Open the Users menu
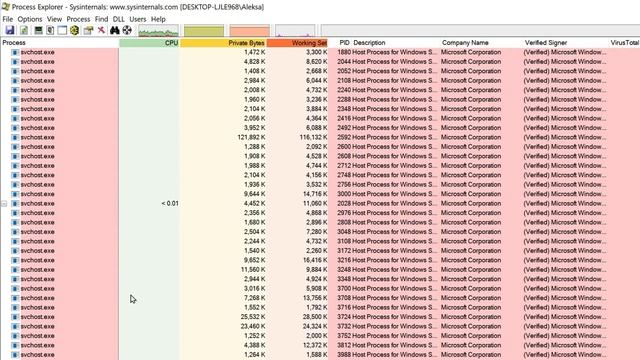640x360 pixels. click(x=138, y=19)
